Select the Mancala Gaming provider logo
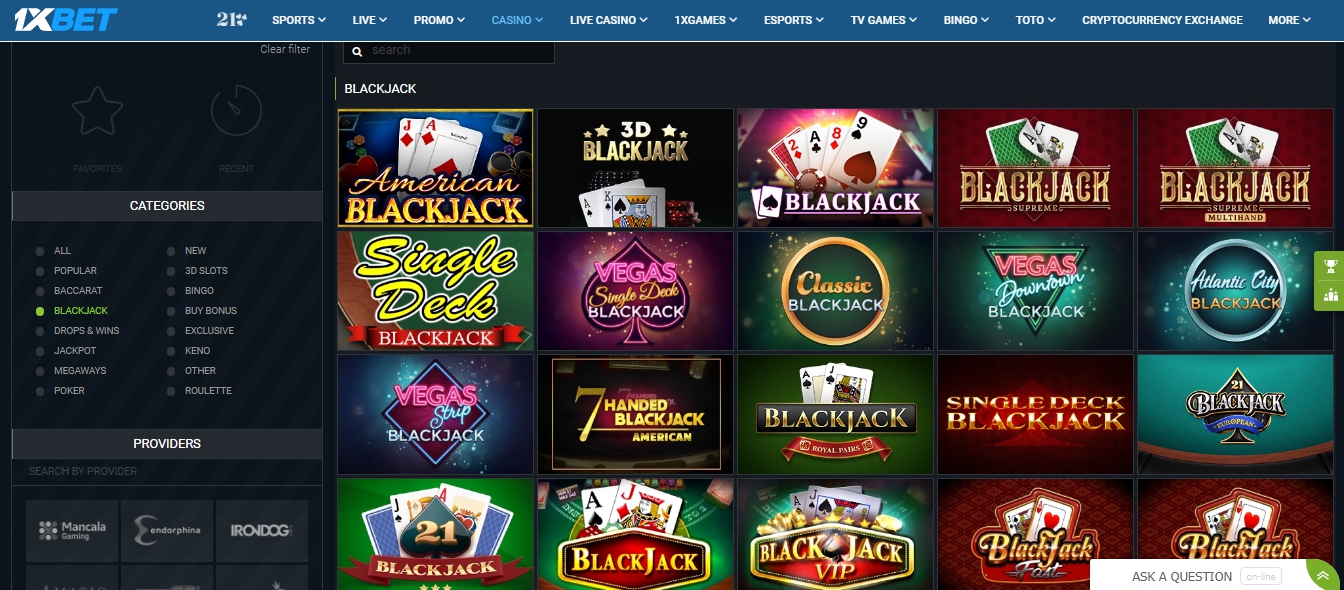 (72, 530)
